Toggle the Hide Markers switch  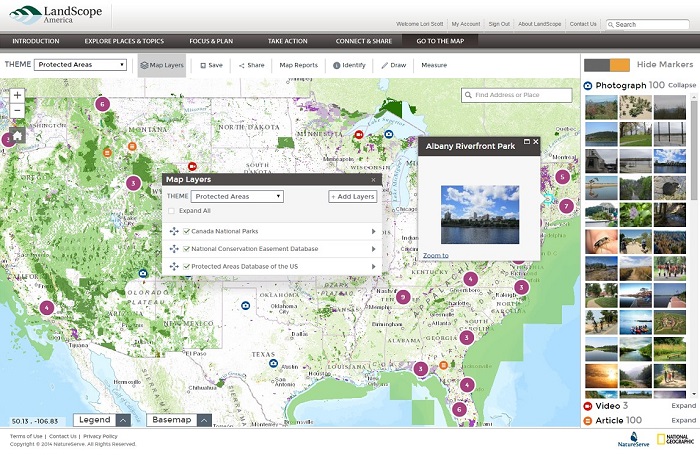(607, 65)
